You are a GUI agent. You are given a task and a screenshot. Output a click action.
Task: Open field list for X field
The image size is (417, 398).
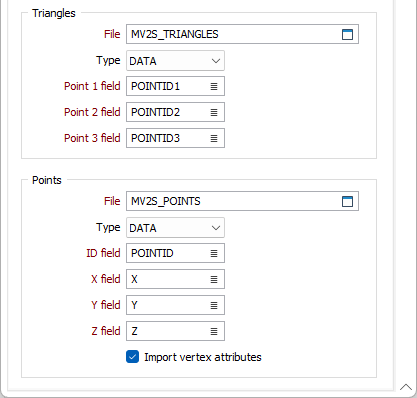[214, 279]
